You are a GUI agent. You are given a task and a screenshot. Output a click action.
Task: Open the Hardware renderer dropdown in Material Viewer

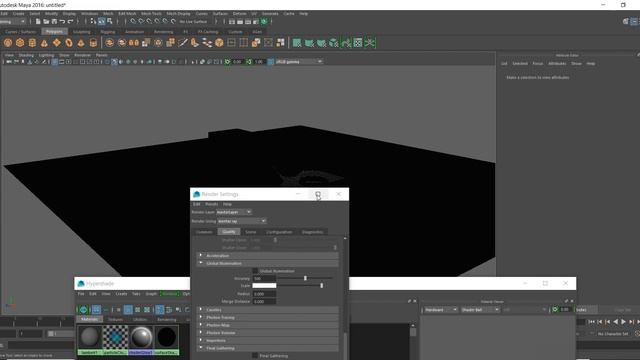[x=441, y=310]
